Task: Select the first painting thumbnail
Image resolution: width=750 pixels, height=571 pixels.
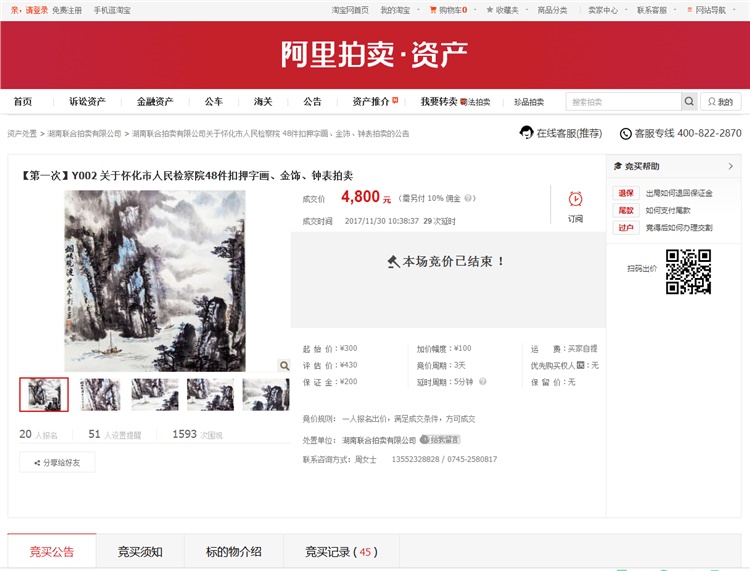Action: coord(44,395)
